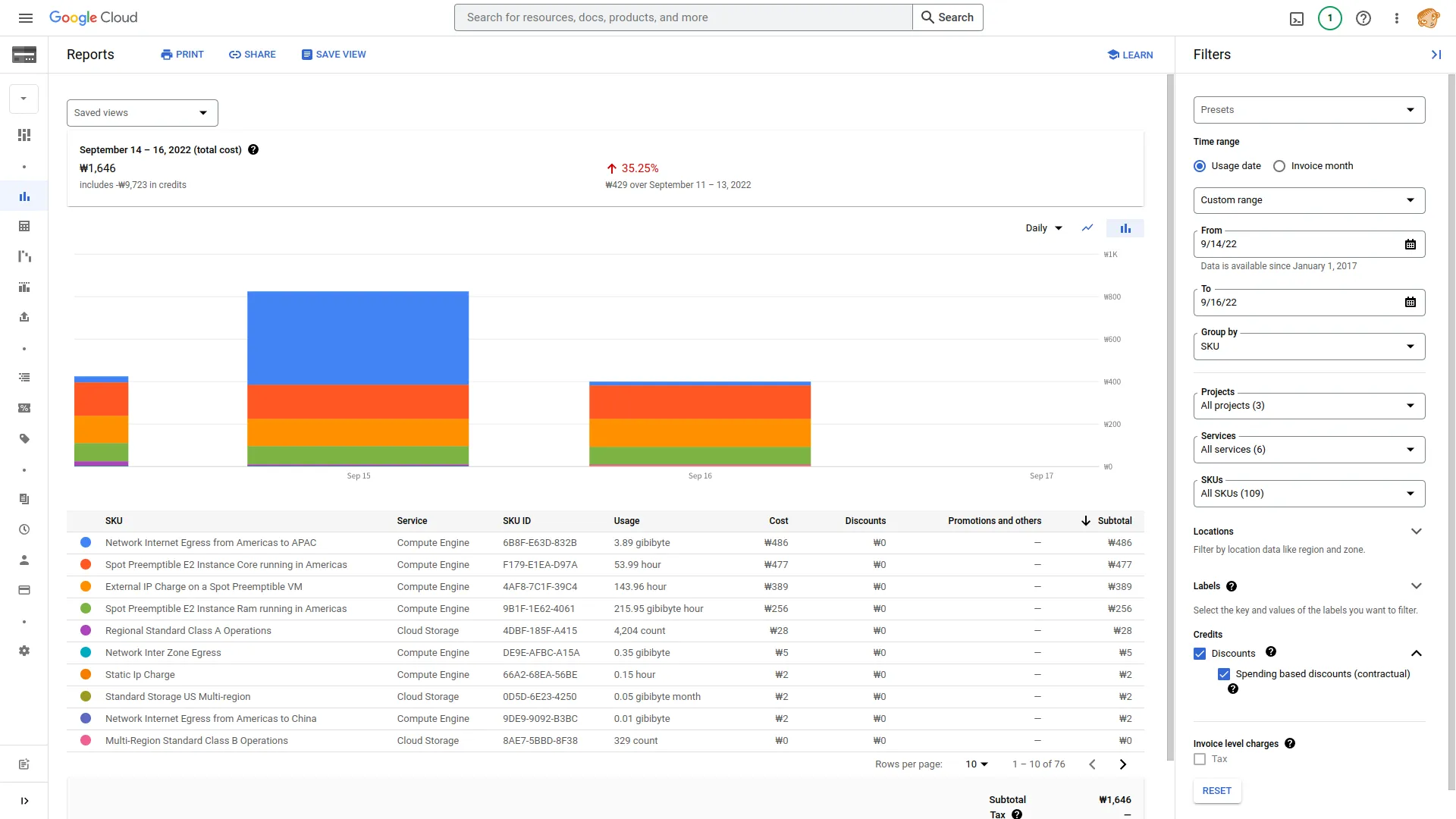Click the PRINT button
The image size is (1456, 819).
point(182,55)
